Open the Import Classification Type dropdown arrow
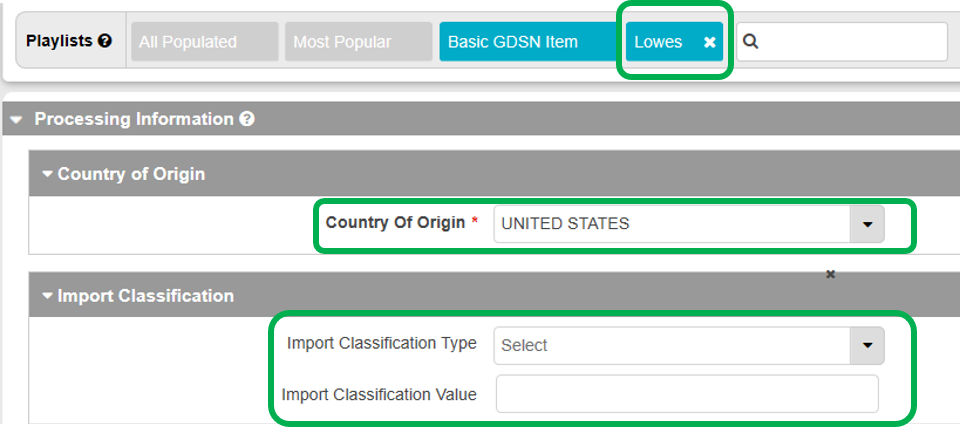960x427 pixels. click(867, 345)
